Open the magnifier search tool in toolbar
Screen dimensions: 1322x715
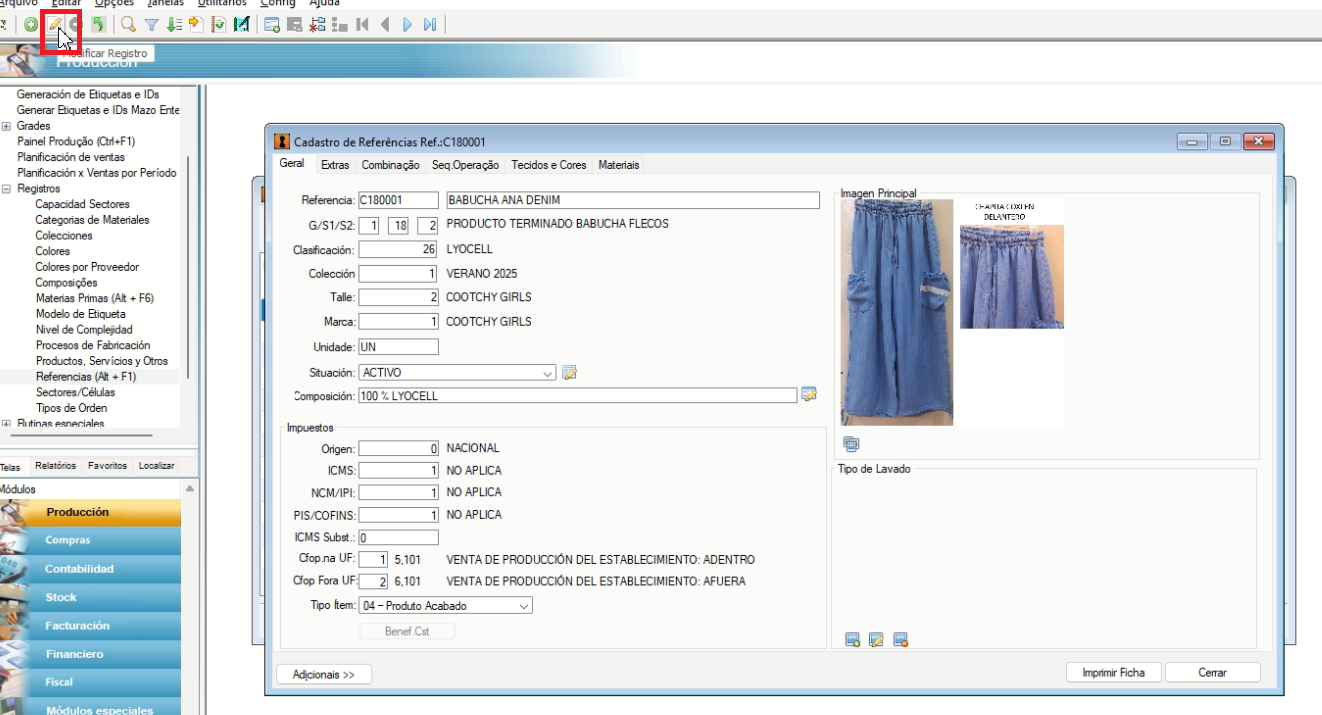pos(128,25)
